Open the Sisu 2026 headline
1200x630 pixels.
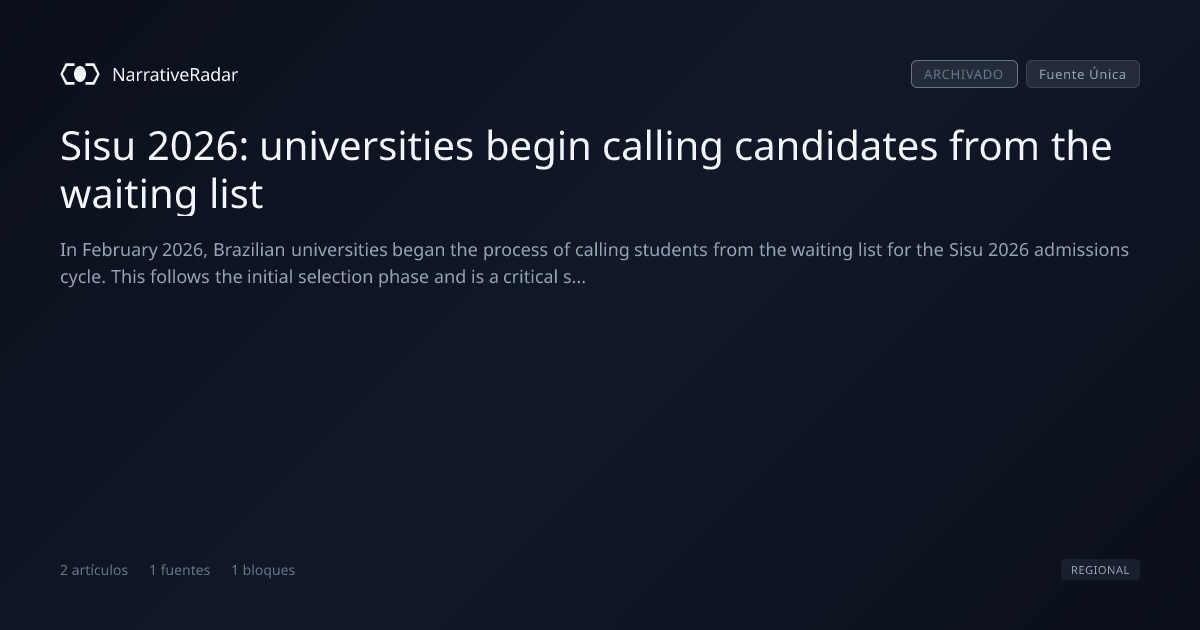586,170
